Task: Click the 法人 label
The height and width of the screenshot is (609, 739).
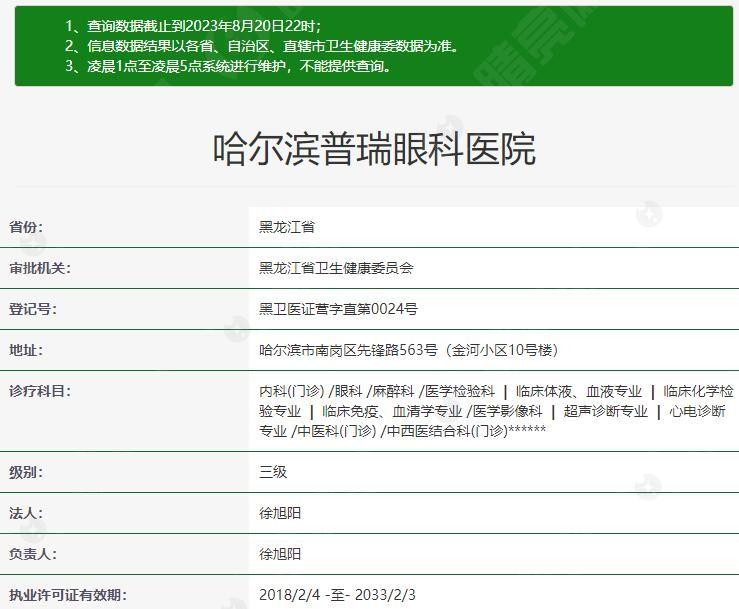Action: point(26,513)
